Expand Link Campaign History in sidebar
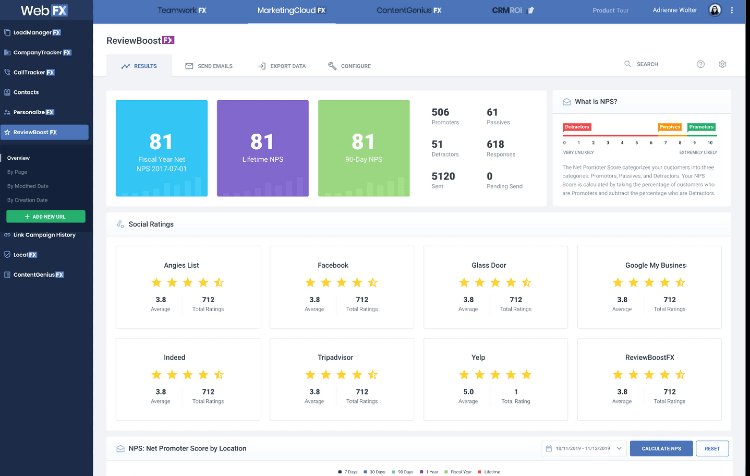The height and width of the screenshot is (476, 750). 45,235
